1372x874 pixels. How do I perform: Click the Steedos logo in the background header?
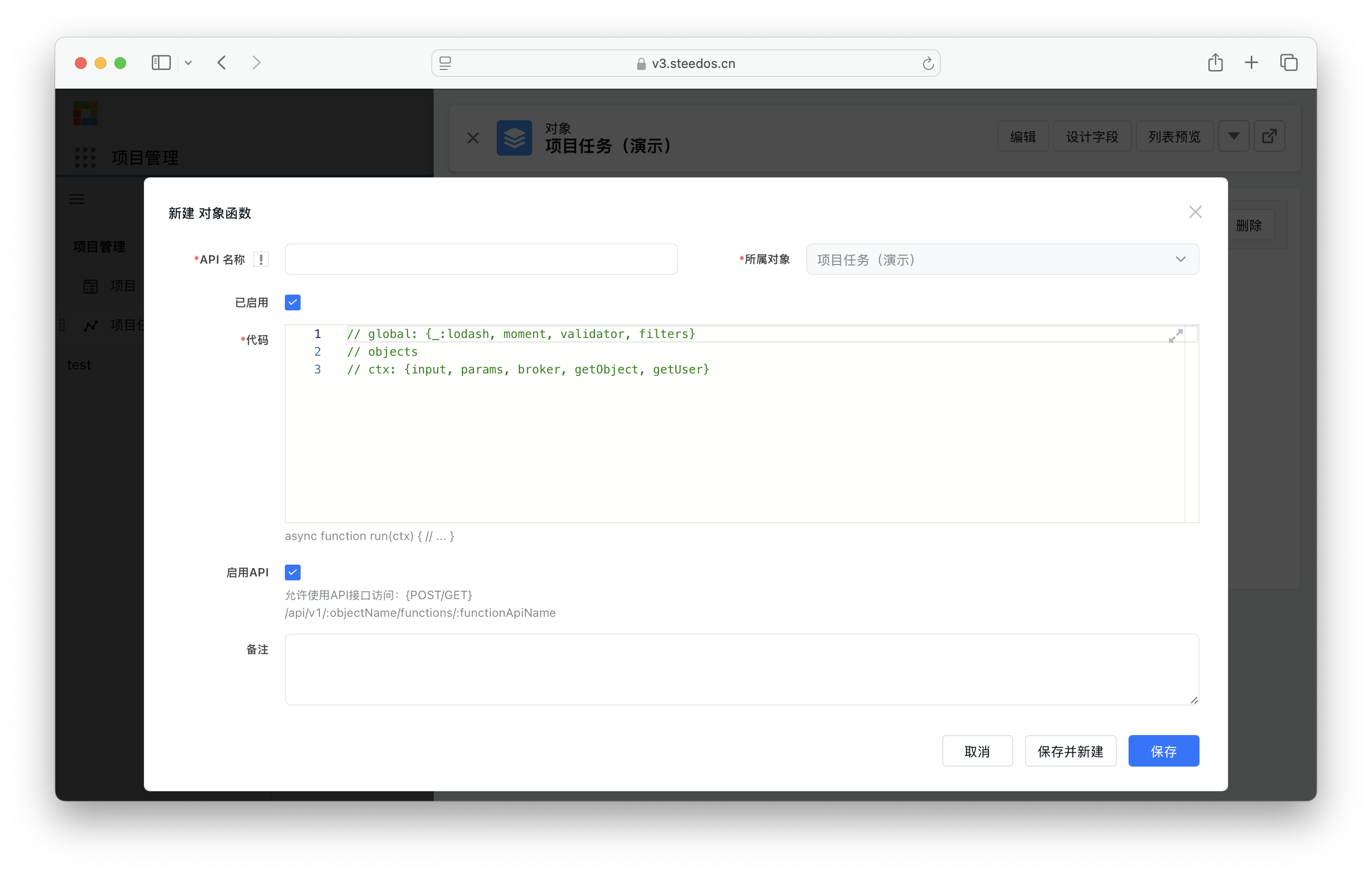point(85,113)
